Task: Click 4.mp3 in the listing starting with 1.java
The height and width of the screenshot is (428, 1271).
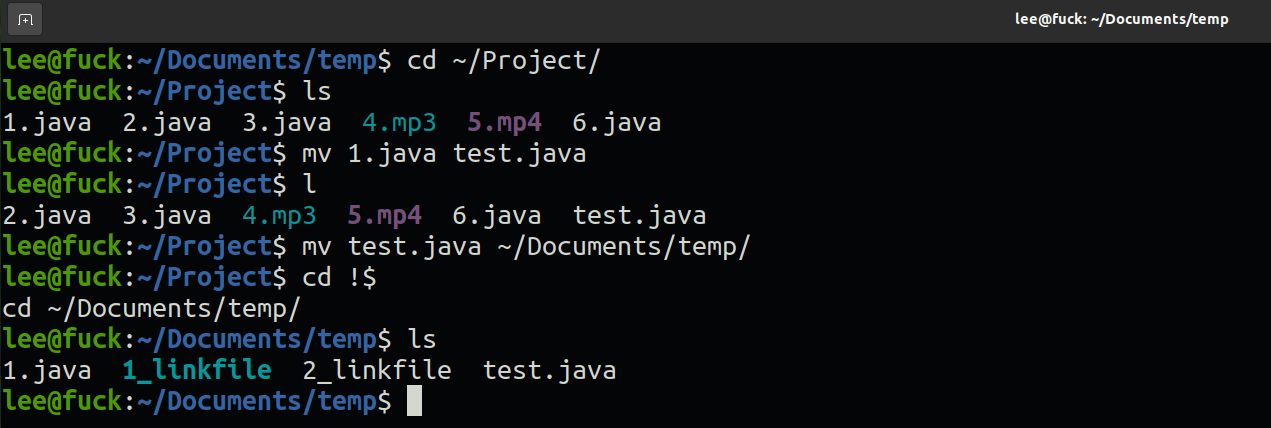Action: pos(399,123)
